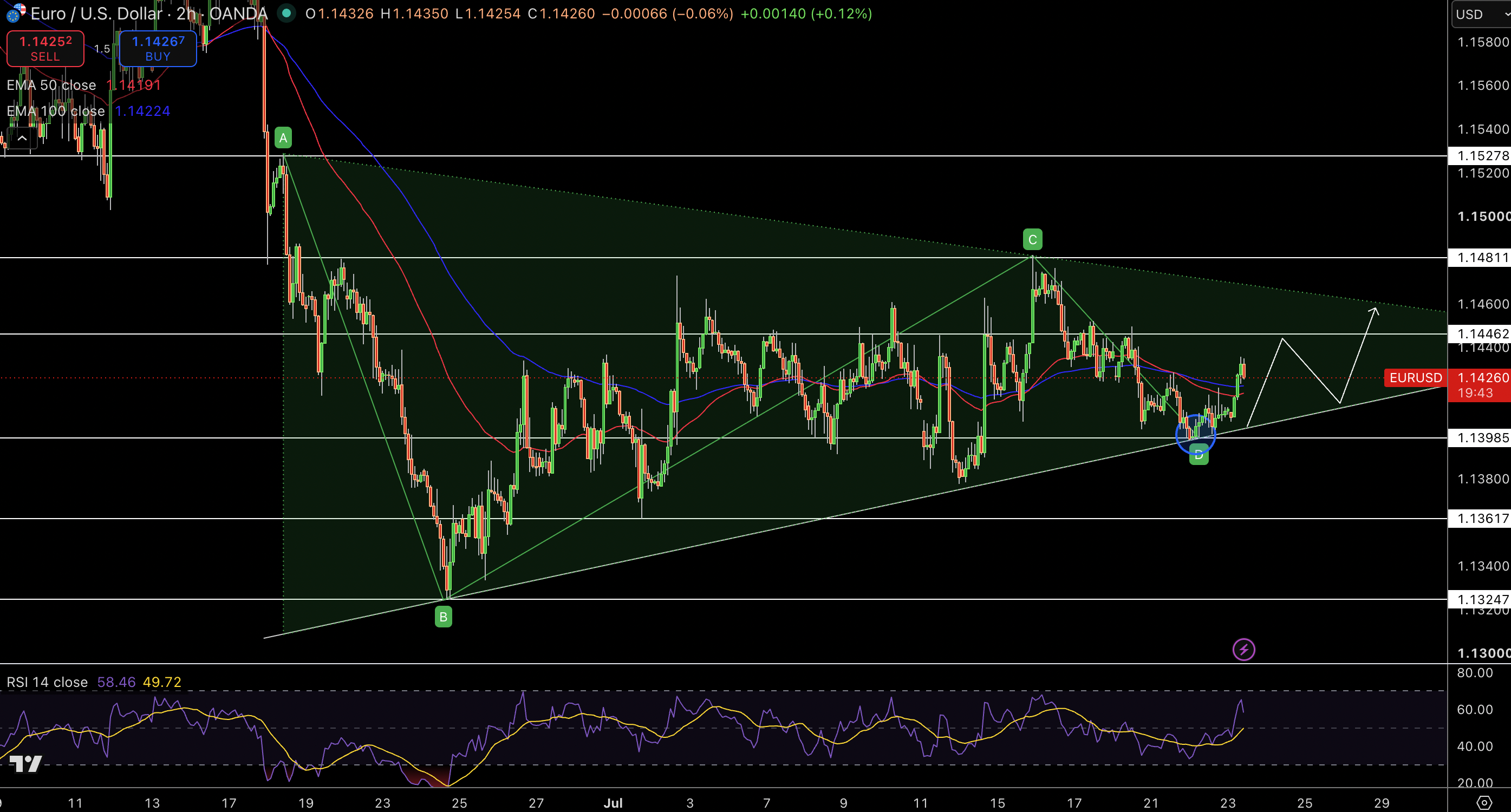
Task: Click the green market status dot
Action: point(285,13)
